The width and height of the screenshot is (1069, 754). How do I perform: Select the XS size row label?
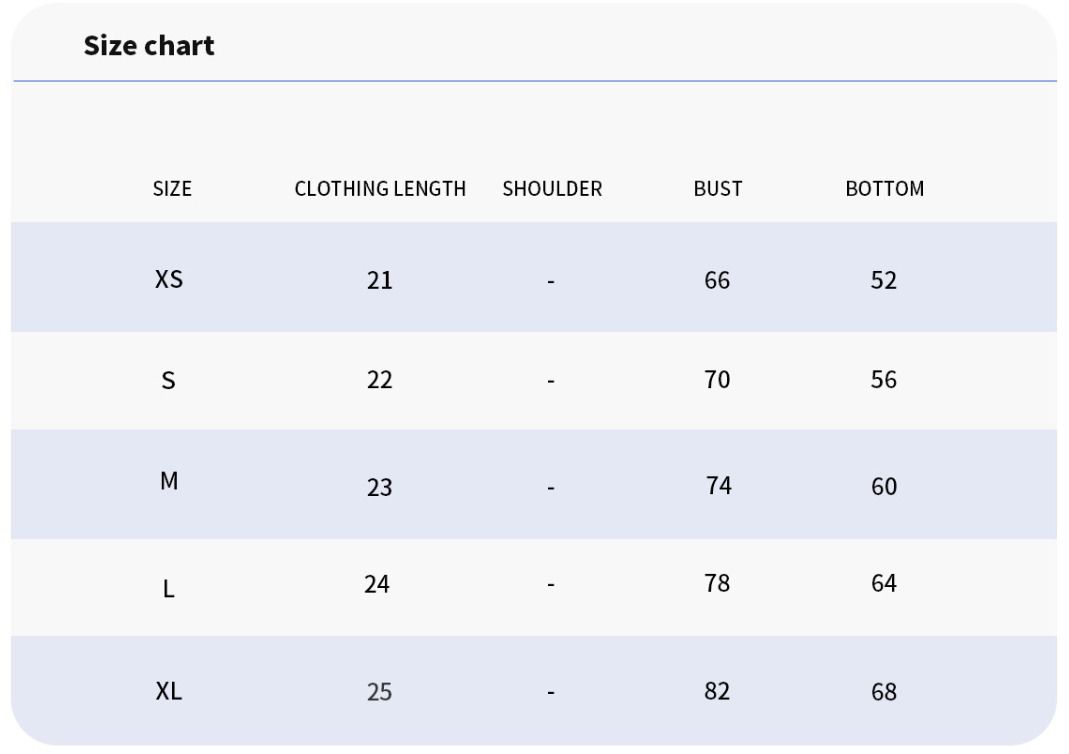[169, 280]
